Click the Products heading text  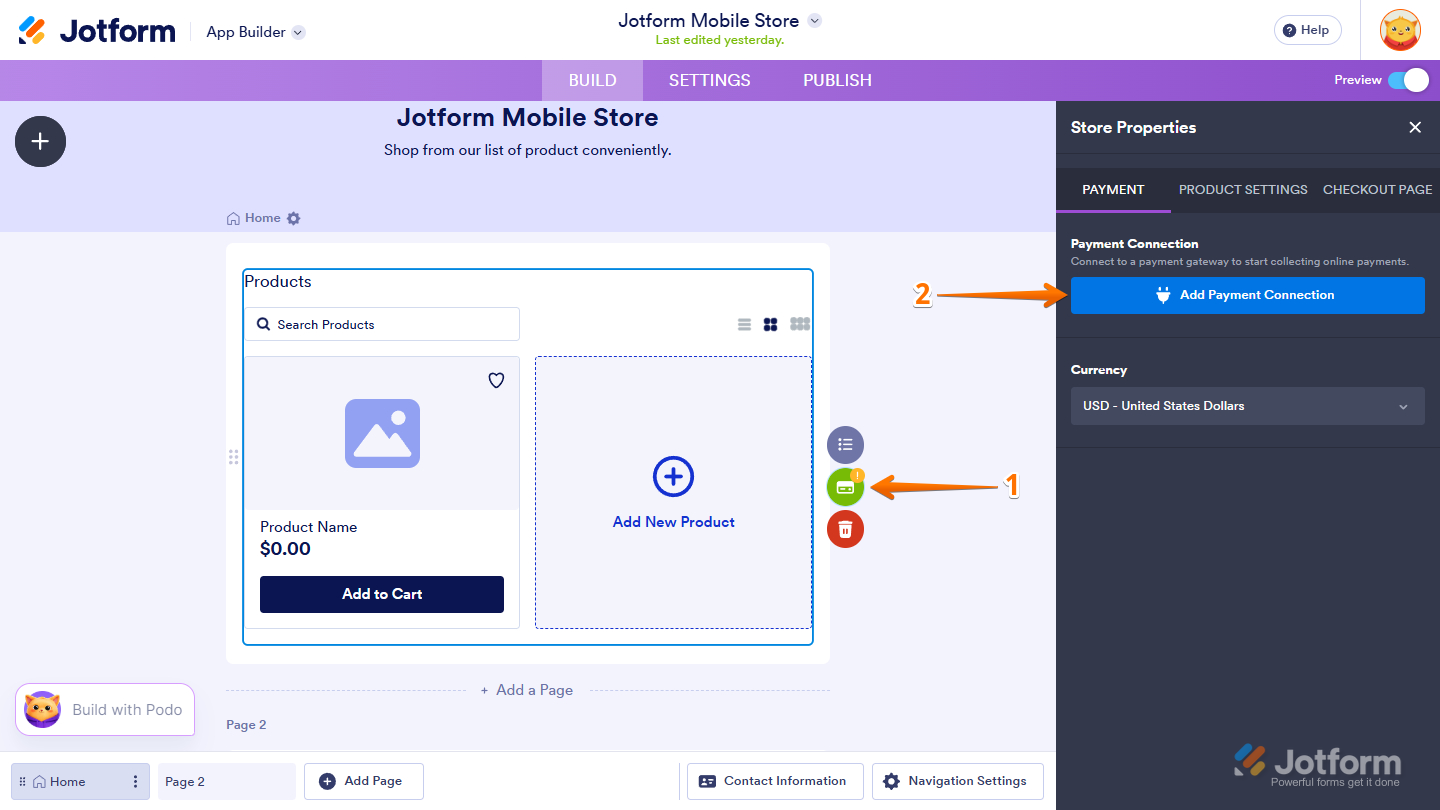(x=278, y=281)
